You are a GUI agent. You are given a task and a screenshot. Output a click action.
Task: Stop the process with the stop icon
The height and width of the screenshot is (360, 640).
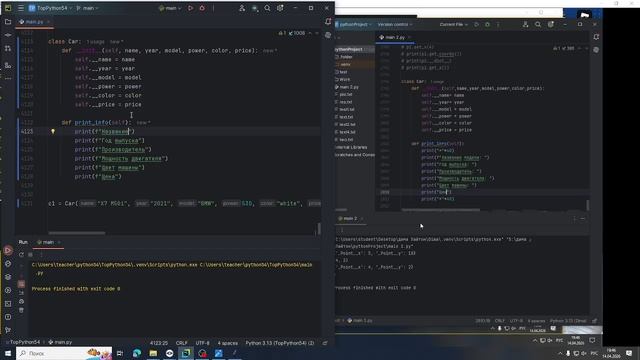pos(30,255)
